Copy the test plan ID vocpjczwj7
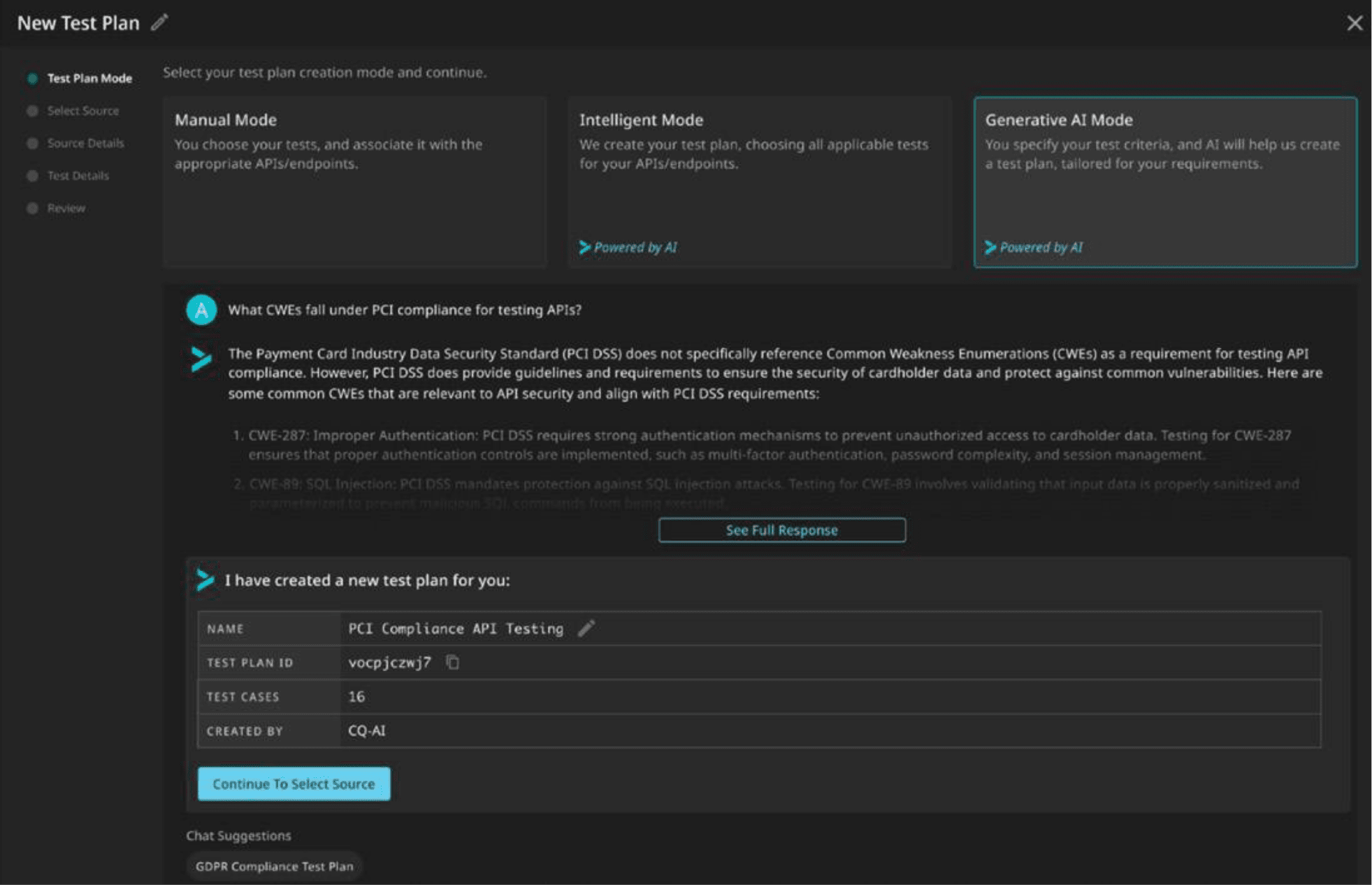Viewport: 1372px width, 885px height. [453, 661]
